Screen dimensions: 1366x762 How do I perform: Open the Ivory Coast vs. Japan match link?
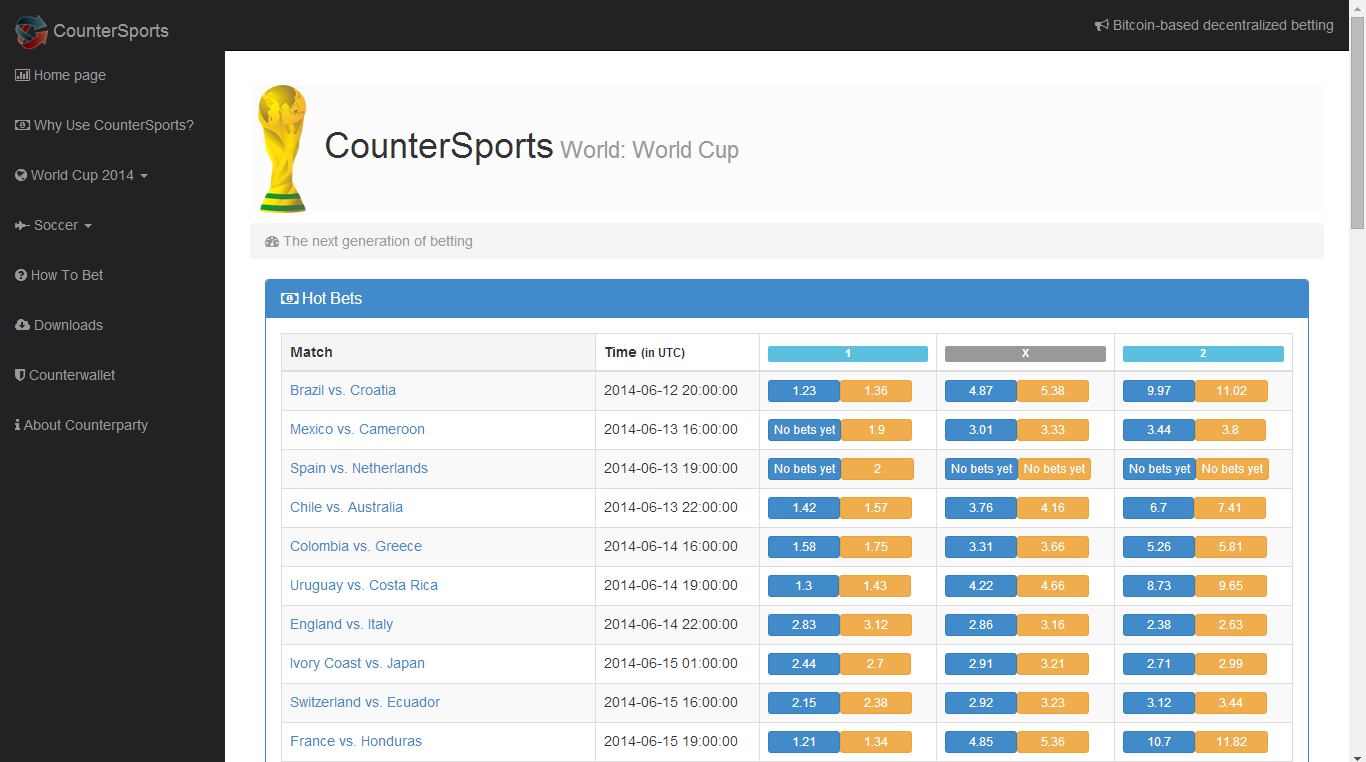357,663
